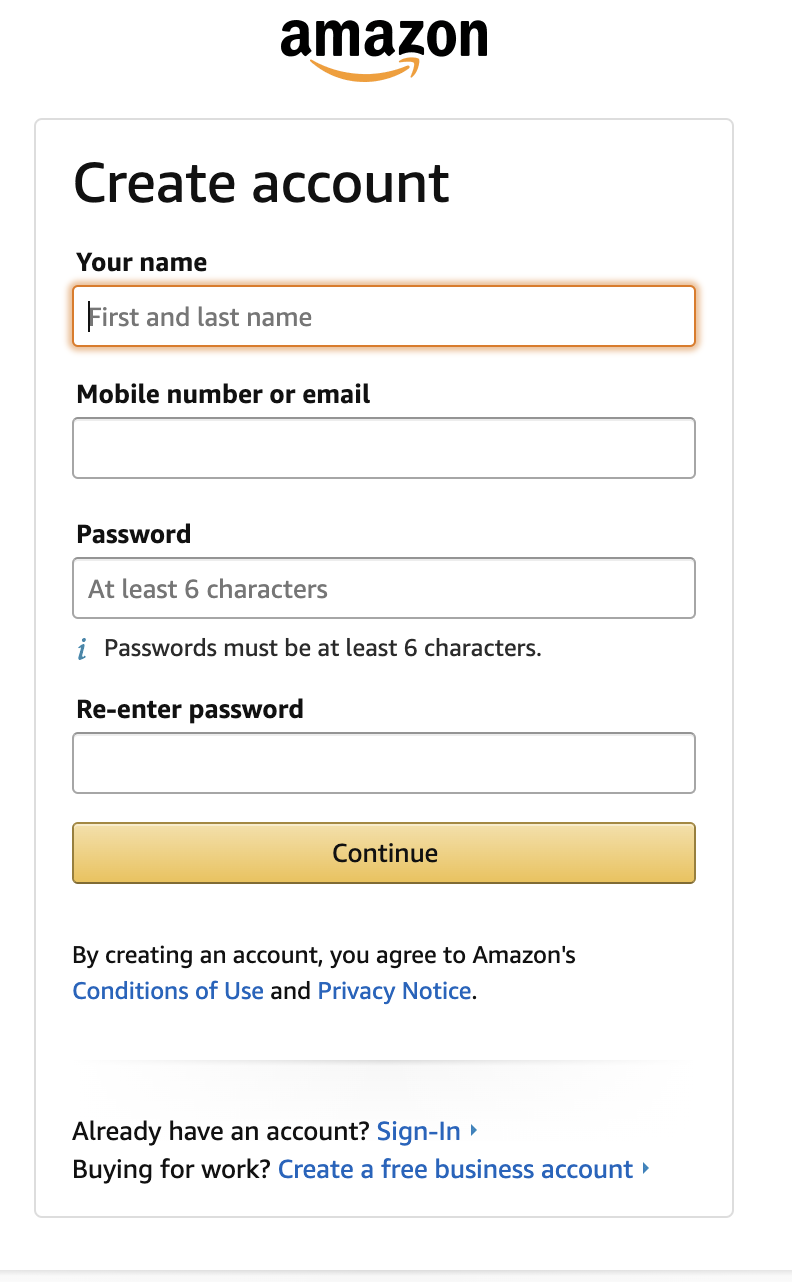The height and width of the screenshot is (1282, 792).
Task: Click the Sign-In link
Action: 419,1131
